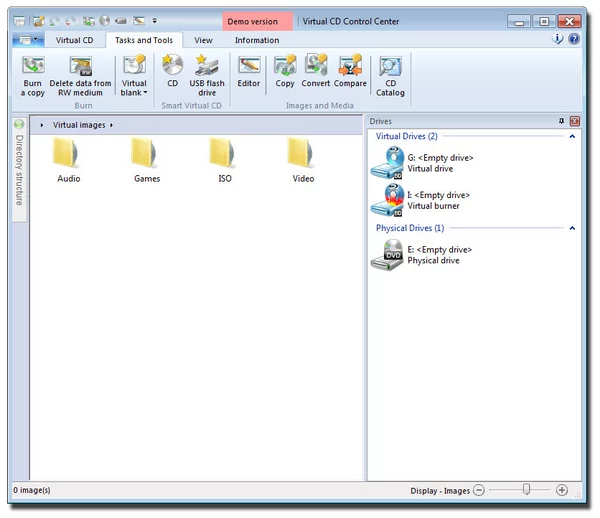600x518 pixels.
Task: Click the display zoom slider handle
Action: [527, 489]
